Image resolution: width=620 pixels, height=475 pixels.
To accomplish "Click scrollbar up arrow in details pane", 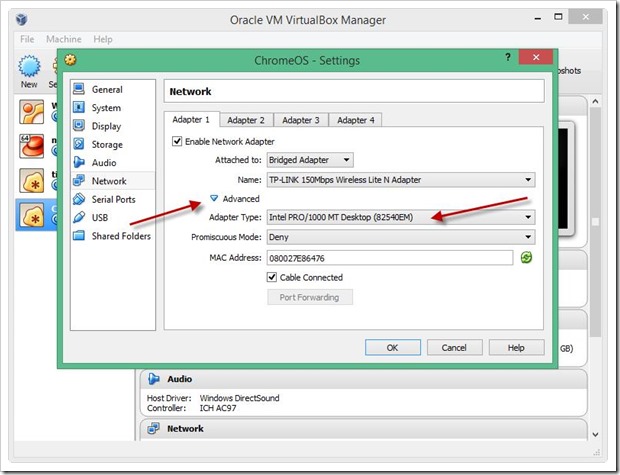I will pyautogui.click(x=595, y=102).
